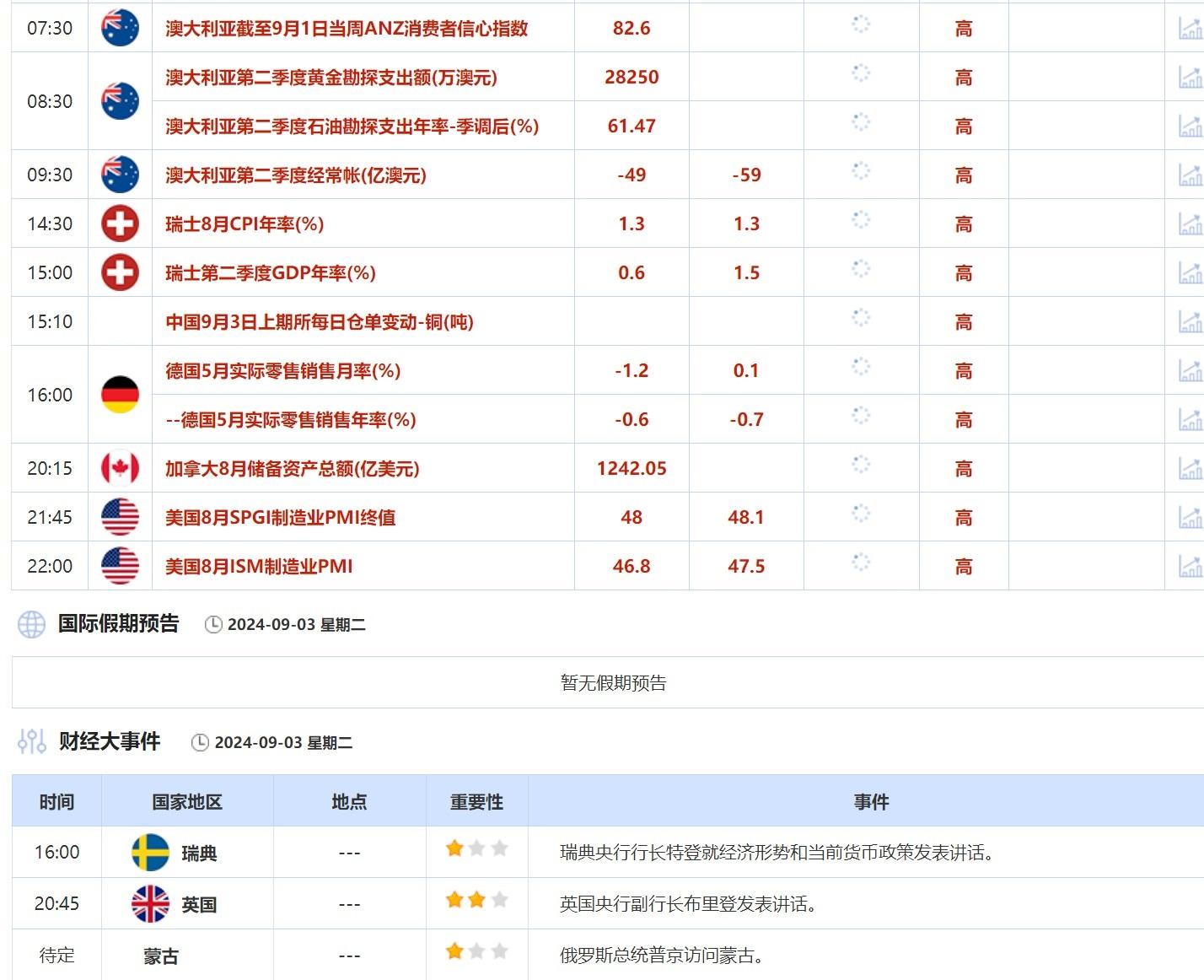Viewport: 1204px width, 980px height.
Task: Click chart icon beside 美国8月ISM制造业PMI
Action: pyautogui.click(x=1191, y=566)
